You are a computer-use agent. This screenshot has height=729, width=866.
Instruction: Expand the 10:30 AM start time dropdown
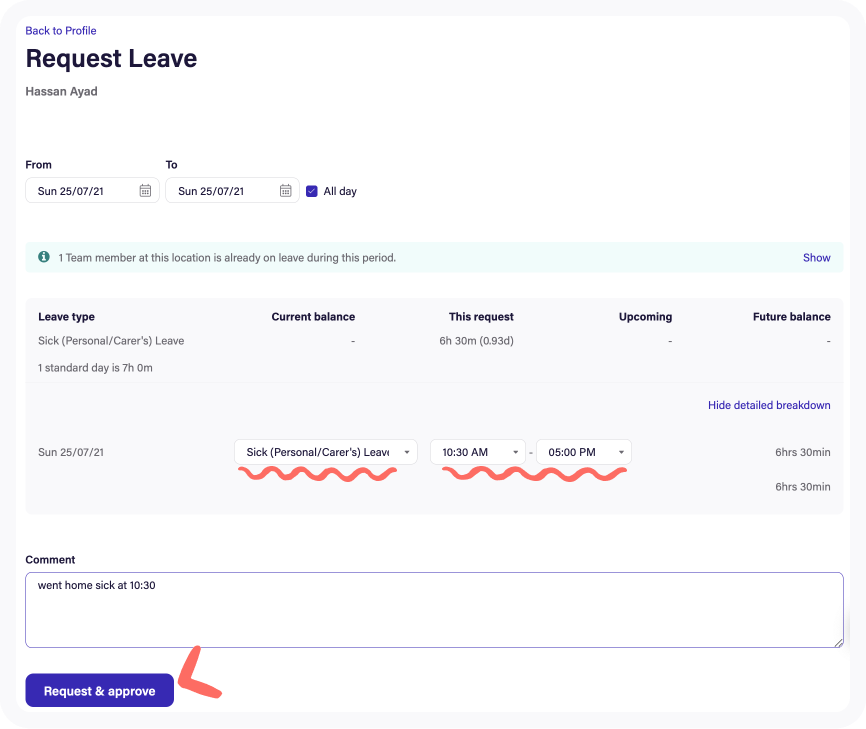[477, 452]
